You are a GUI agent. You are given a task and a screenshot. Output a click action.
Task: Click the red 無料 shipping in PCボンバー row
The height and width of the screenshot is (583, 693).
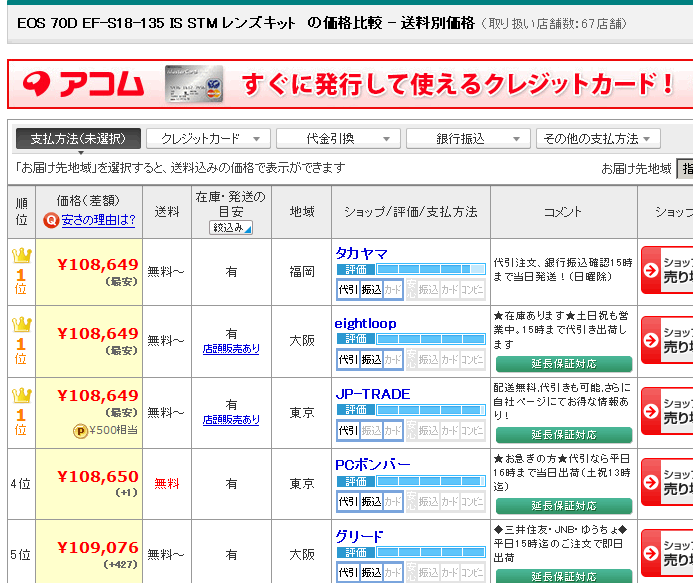coord(167,484)
